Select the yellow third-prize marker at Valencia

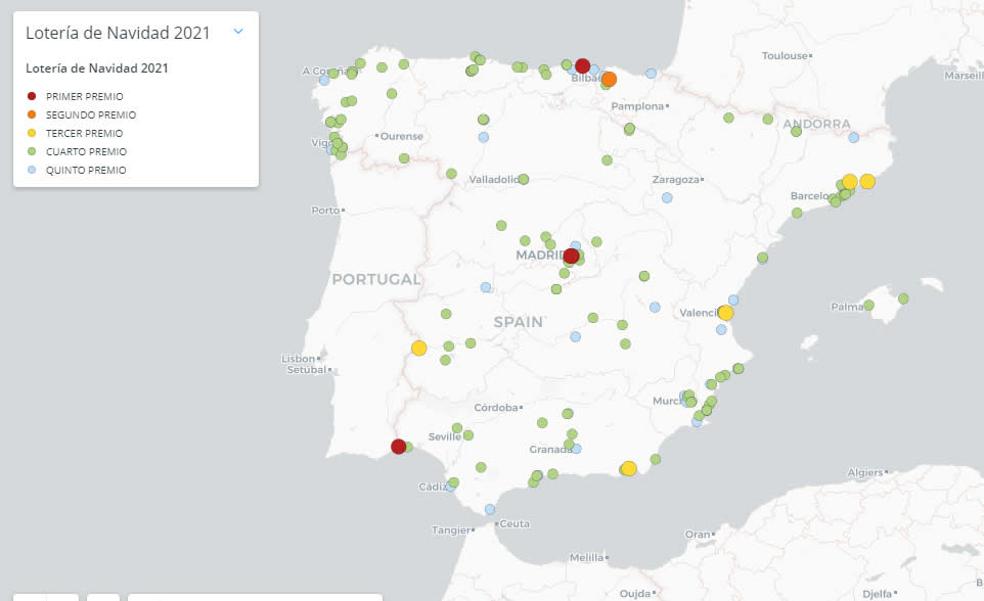pos(725,313)
